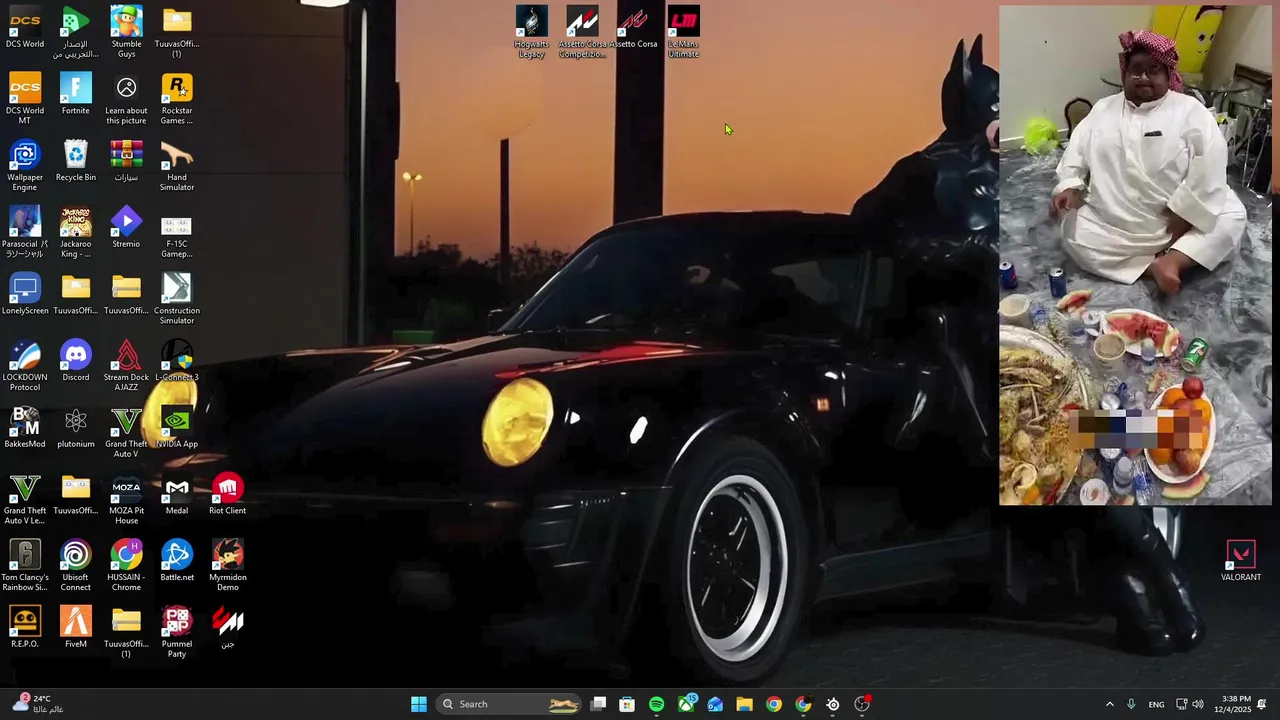Open the weather widget showing 24°C
The image size is (1280, 720).
(x=38, y=704)
